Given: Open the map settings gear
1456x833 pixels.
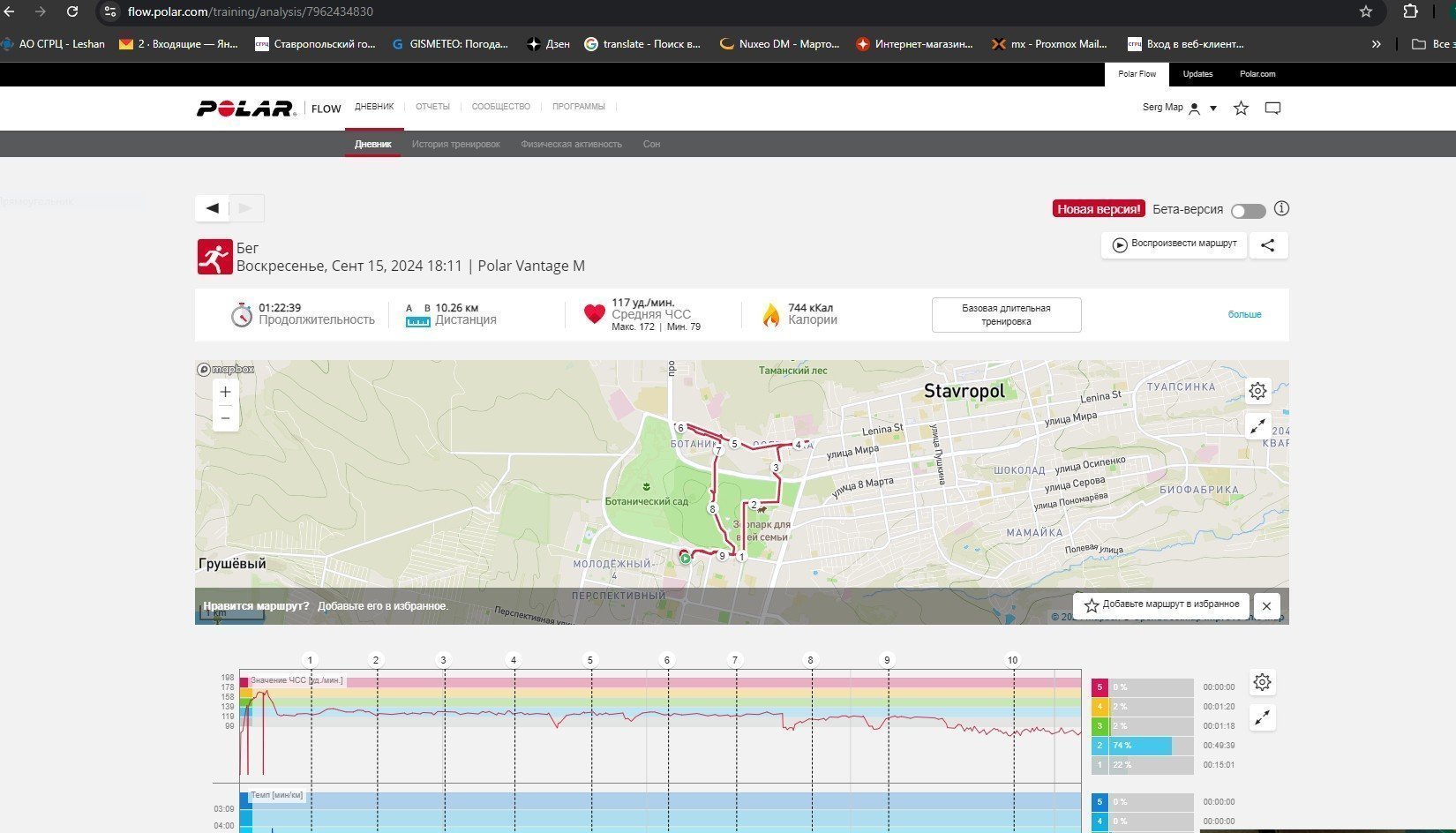Looking at the screenshot, I should tap(1257, 390).
